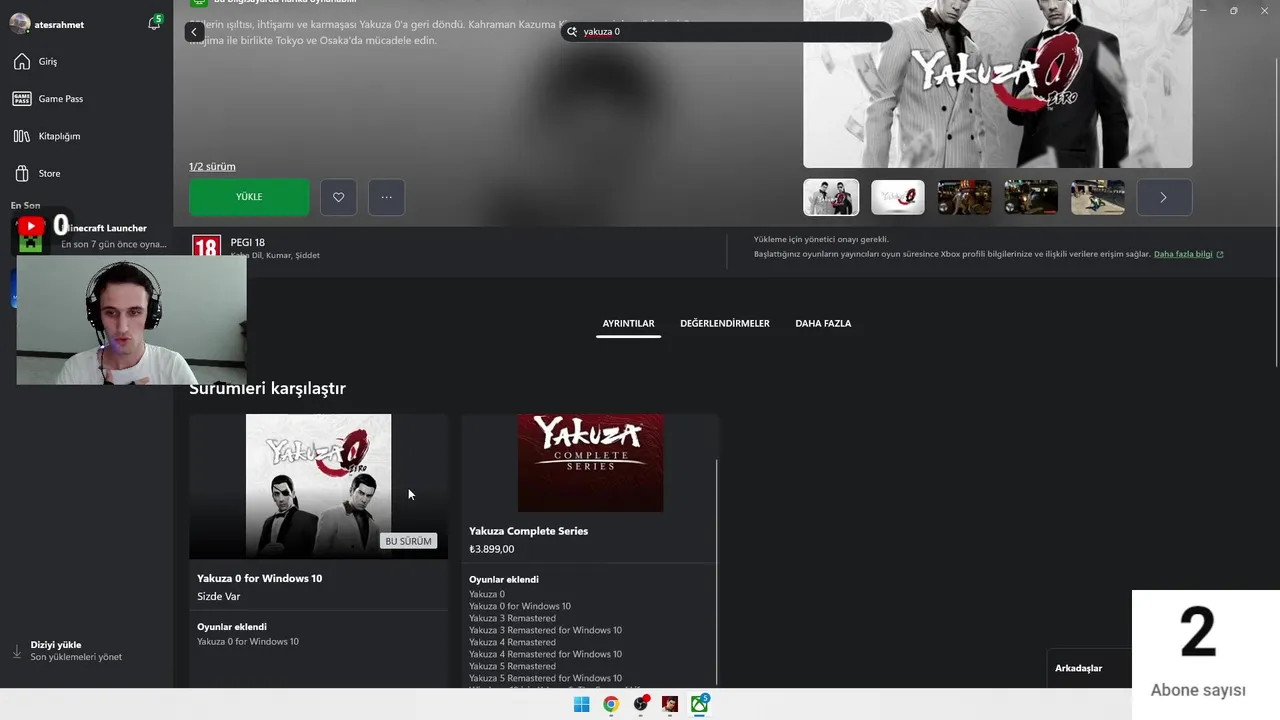Switch to the DEĞERLENDİRMELER tab

[725, 323]
